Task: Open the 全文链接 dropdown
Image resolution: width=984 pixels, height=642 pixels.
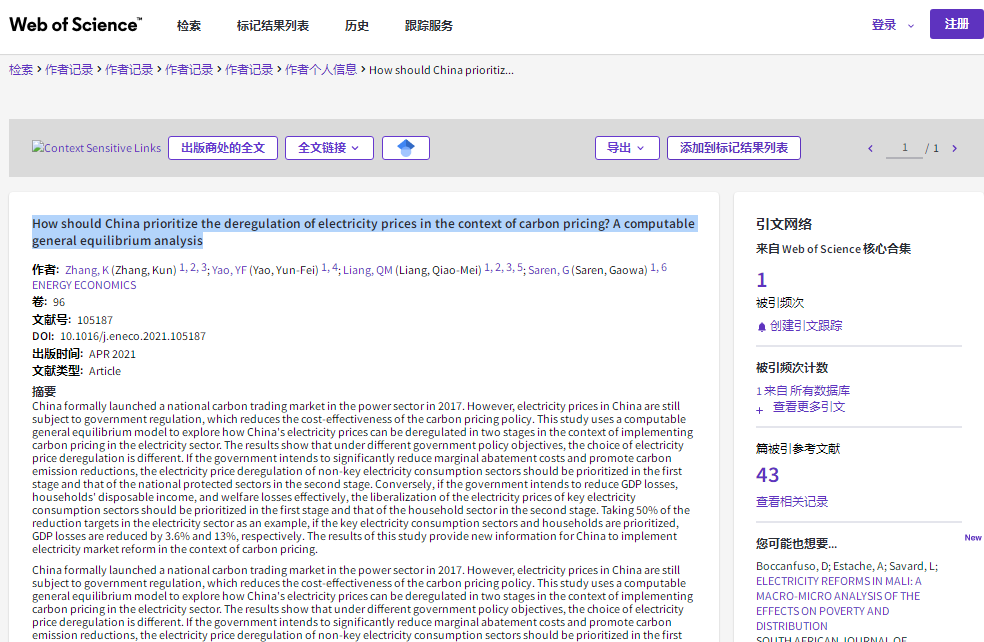Action: coord(330,147)
